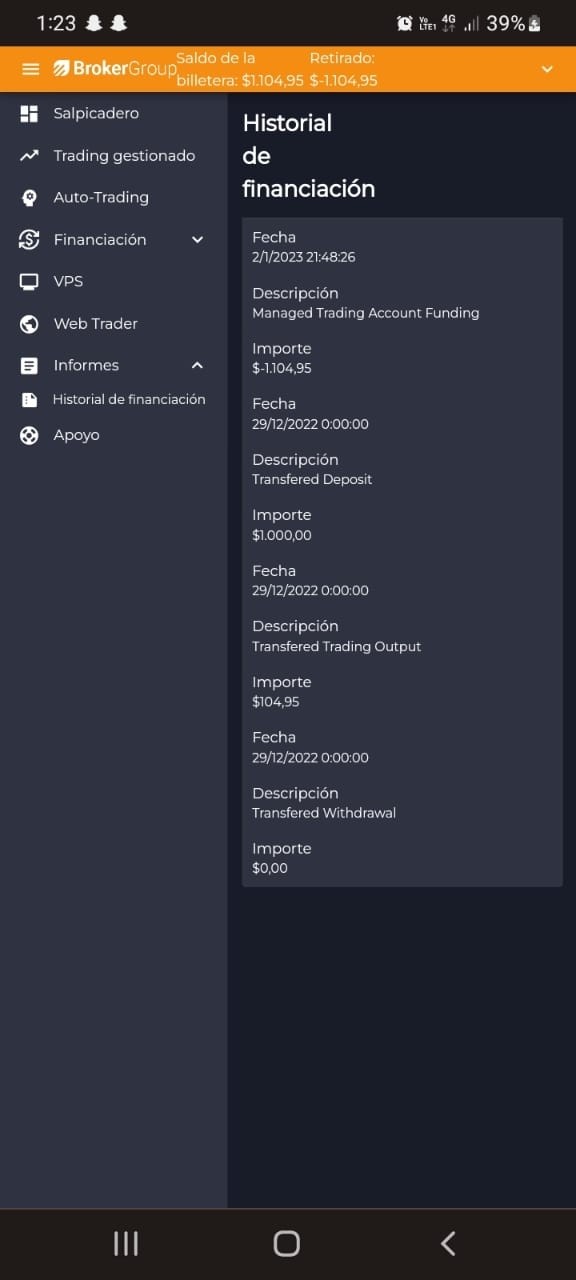Viewport: 576px width, 1280px height.
Task: Click the BrokerGroup logo
Action: coord(114,69)
